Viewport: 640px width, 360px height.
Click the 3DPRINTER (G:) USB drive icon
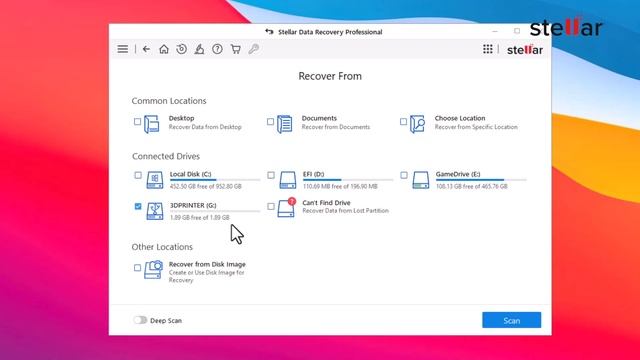pyautogui.click(x=155, y=211)
